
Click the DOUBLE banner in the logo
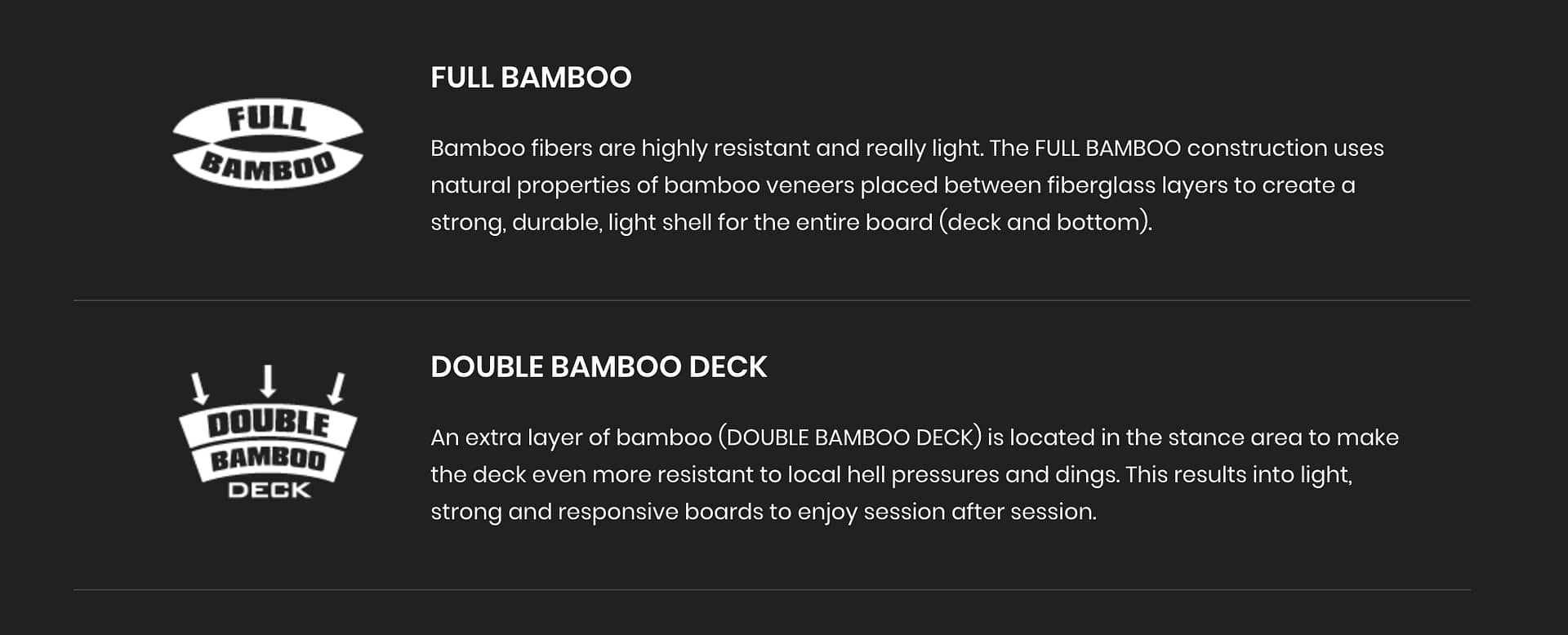tap(268, 424)
